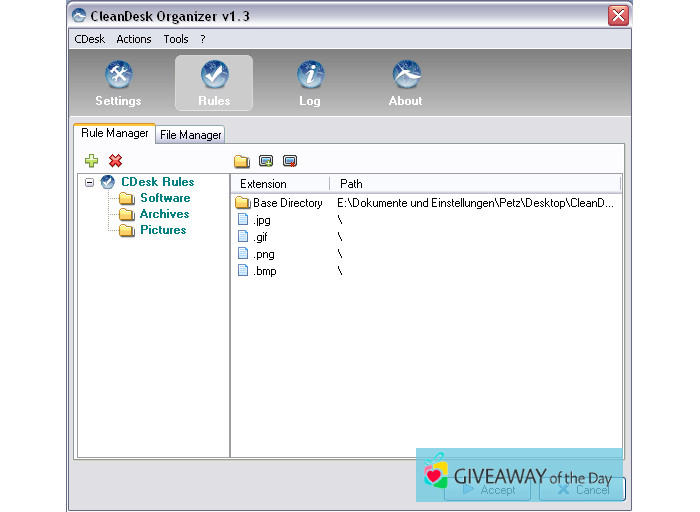Screen dimensions: 700x512
Task: Select the Software rule folder
Action: [164, 198]
